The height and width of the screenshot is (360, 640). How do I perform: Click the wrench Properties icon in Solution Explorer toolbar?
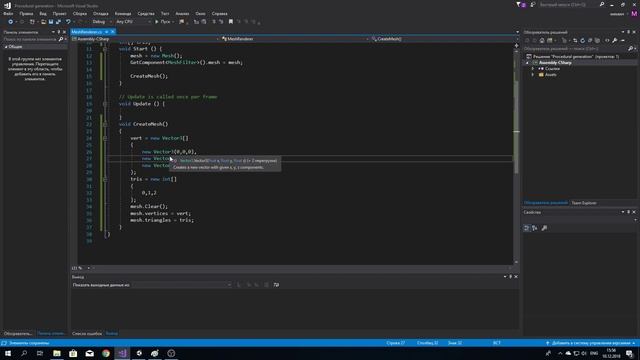615,40
